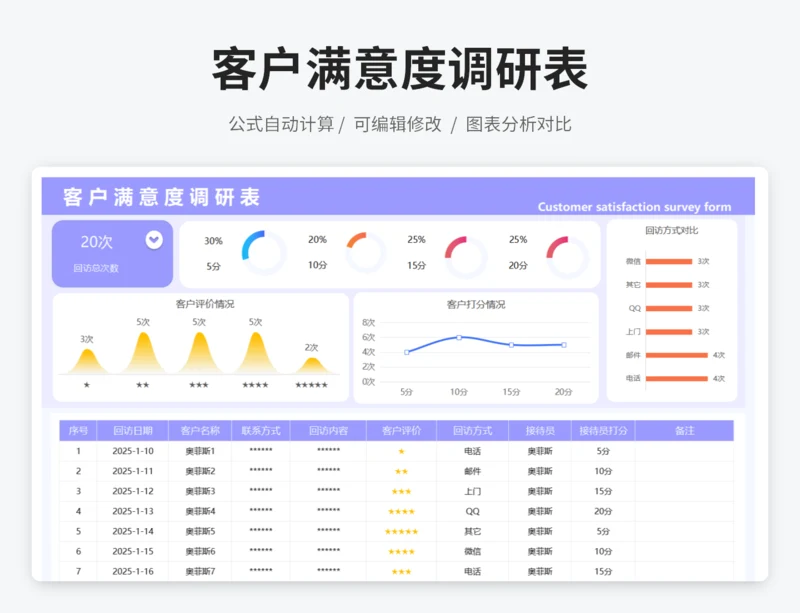Select the 电话 orange bar

point(677,379)
